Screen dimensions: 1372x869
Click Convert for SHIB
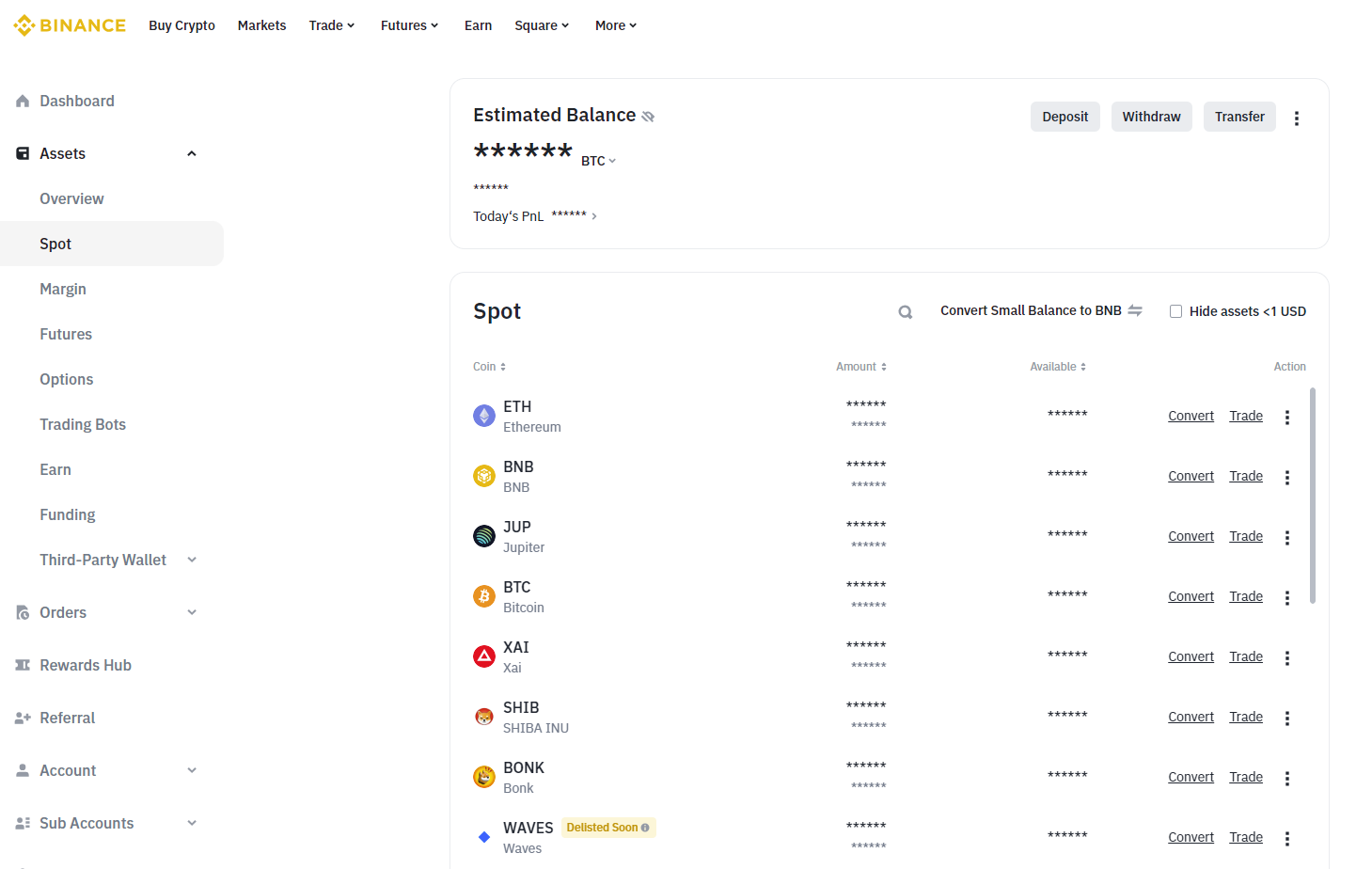coord(1191,717)
